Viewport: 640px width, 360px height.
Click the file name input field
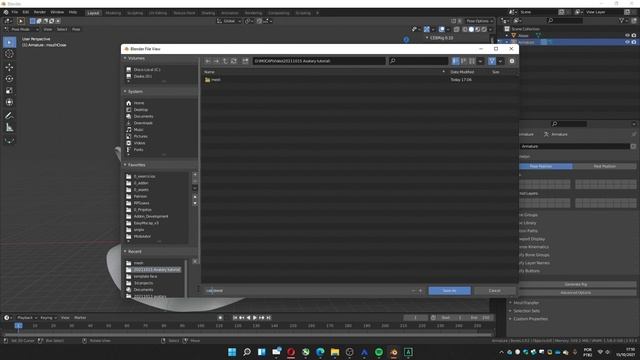(x=306, y=291)
